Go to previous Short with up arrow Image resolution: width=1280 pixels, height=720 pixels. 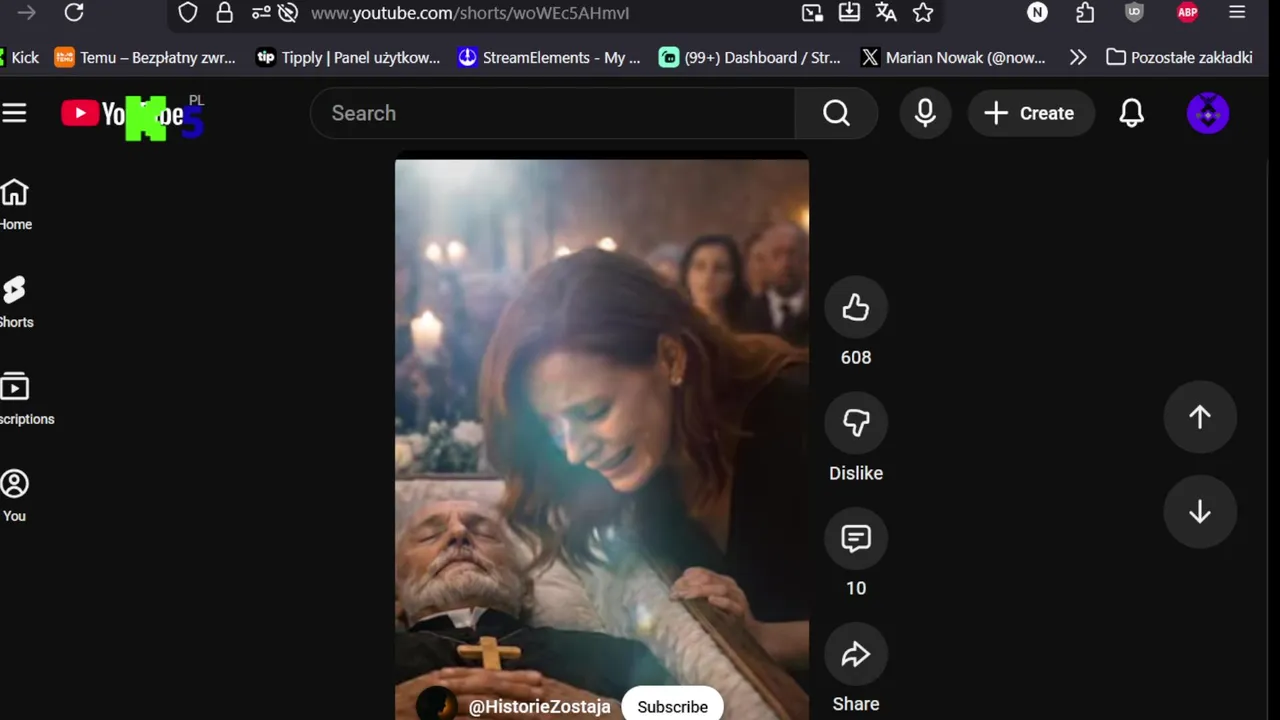tap(1200, 417)
